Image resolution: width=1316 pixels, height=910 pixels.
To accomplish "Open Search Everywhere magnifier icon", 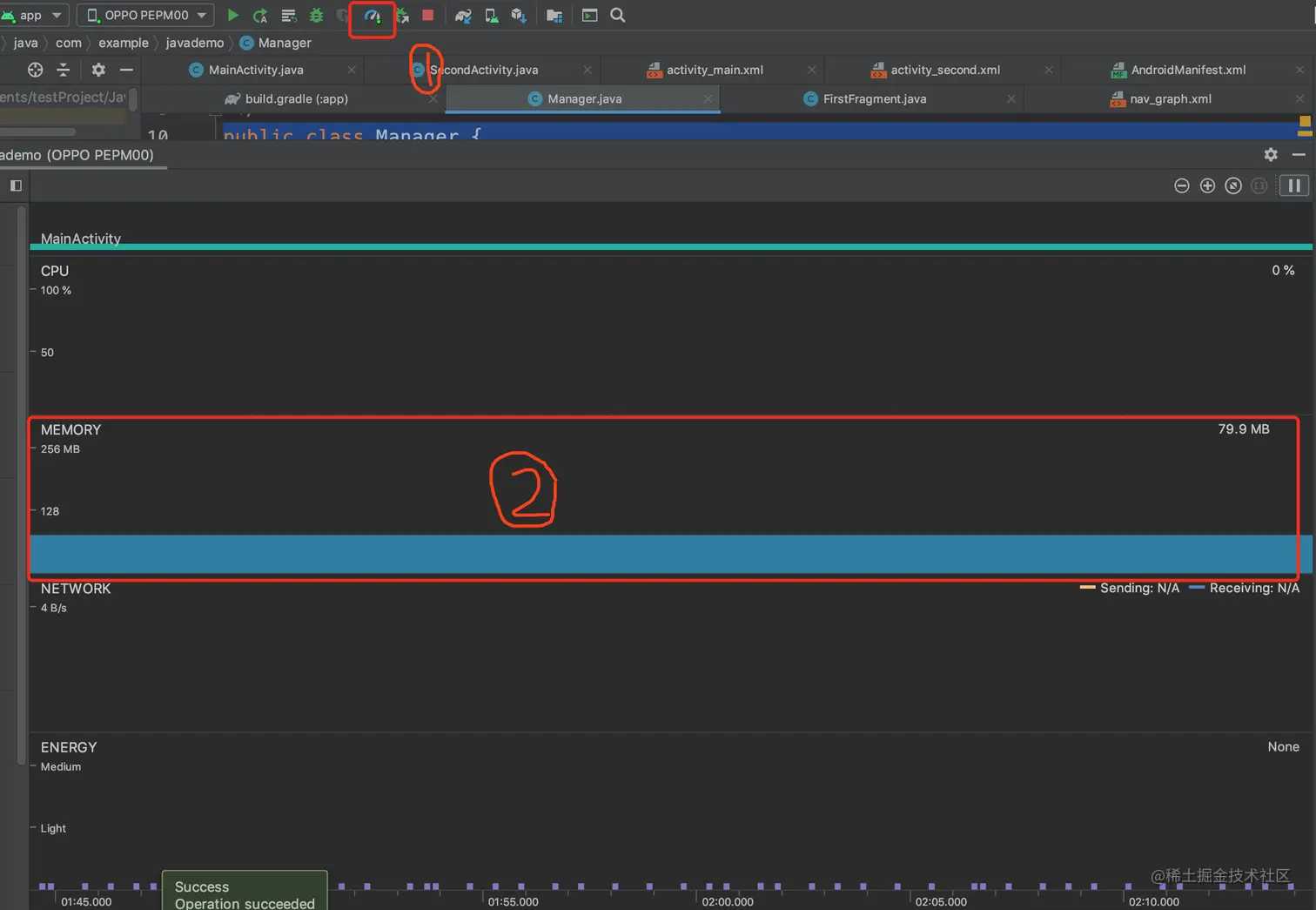I will click(618, 15).
